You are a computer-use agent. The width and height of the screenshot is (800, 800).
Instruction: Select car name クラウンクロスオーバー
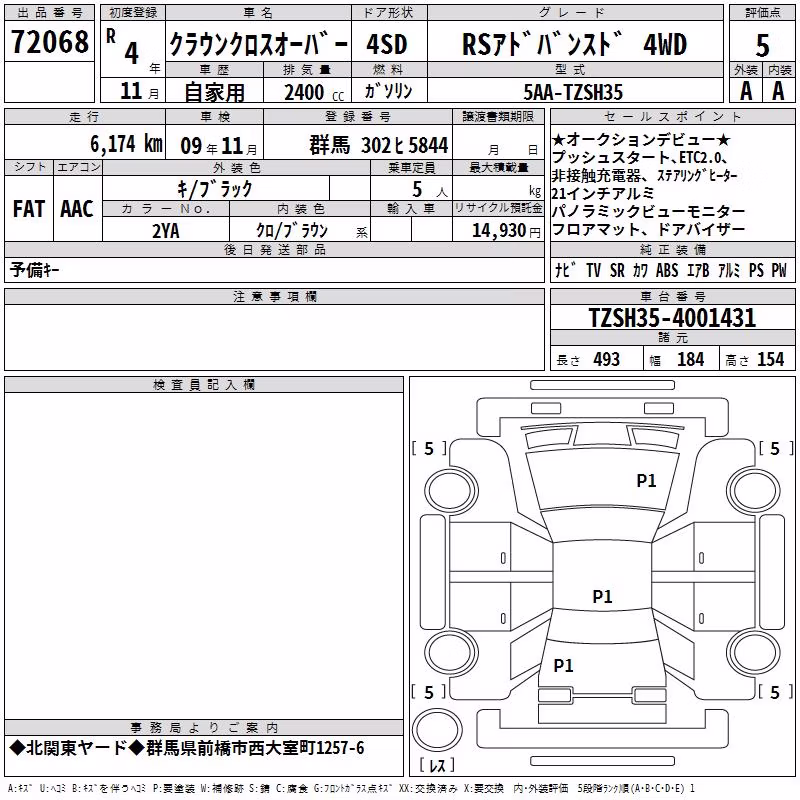[x=258, y=45]
